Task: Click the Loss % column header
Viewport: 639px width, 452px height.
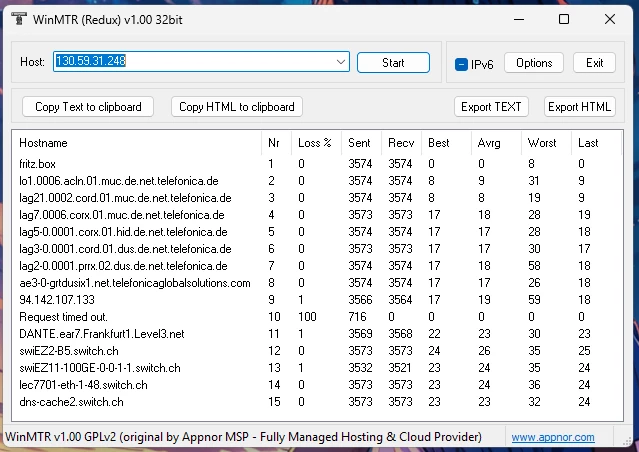Action: [316, 143]
